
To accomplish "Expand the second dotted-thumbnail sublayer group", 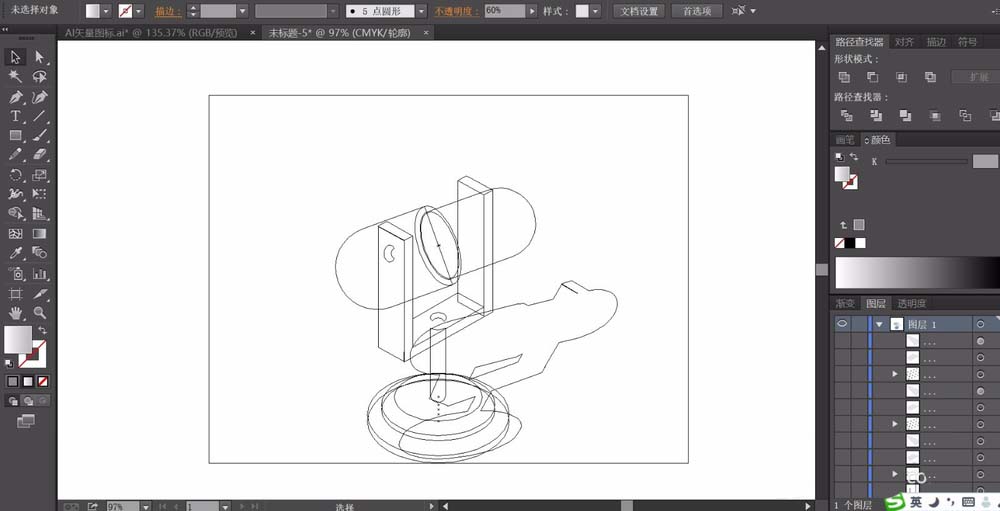I will pos(895,424).
